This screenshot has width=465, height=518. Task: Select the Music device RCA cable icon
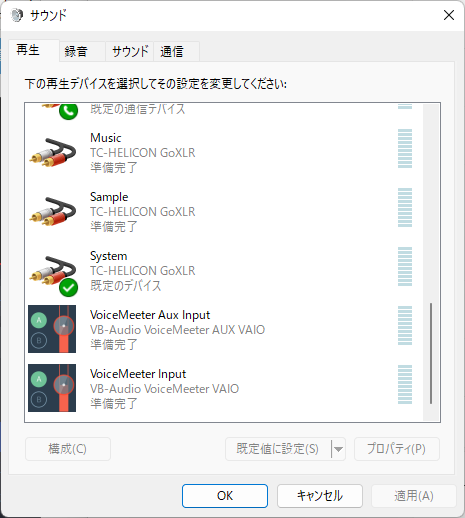53,153
